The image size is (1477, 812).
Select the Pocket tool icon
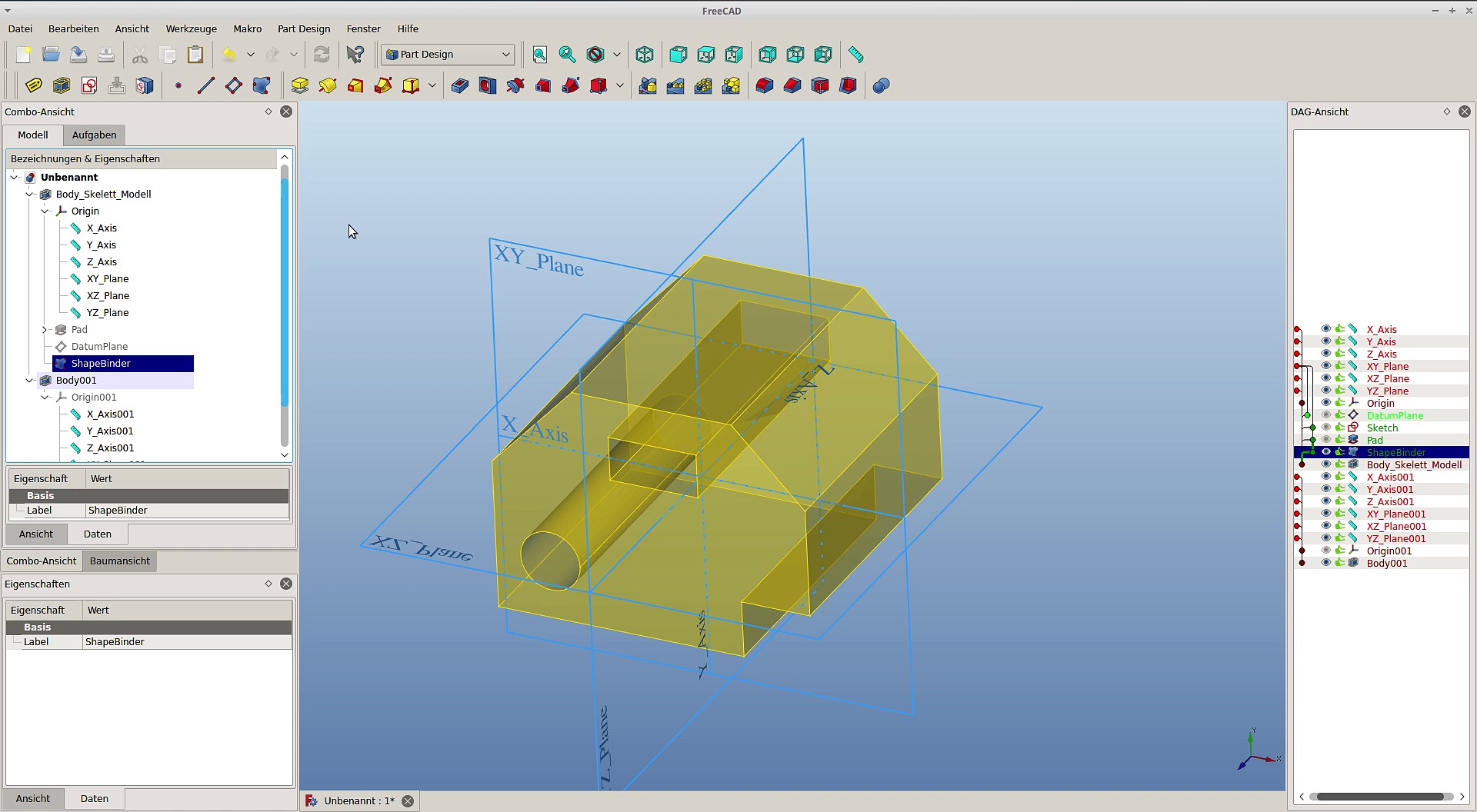pos(460,85)
